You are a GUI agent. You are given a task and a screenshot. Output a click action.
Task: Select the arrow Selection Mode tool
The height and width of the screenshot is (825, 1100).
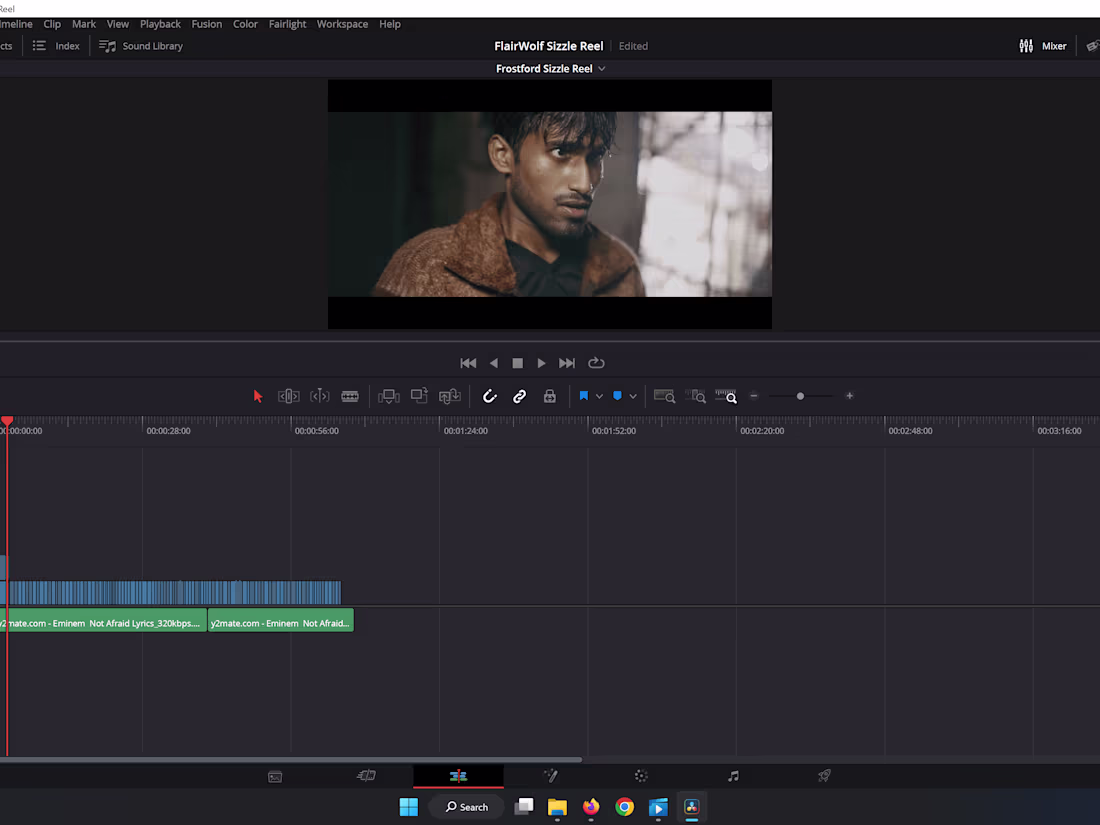pos(258,396)
